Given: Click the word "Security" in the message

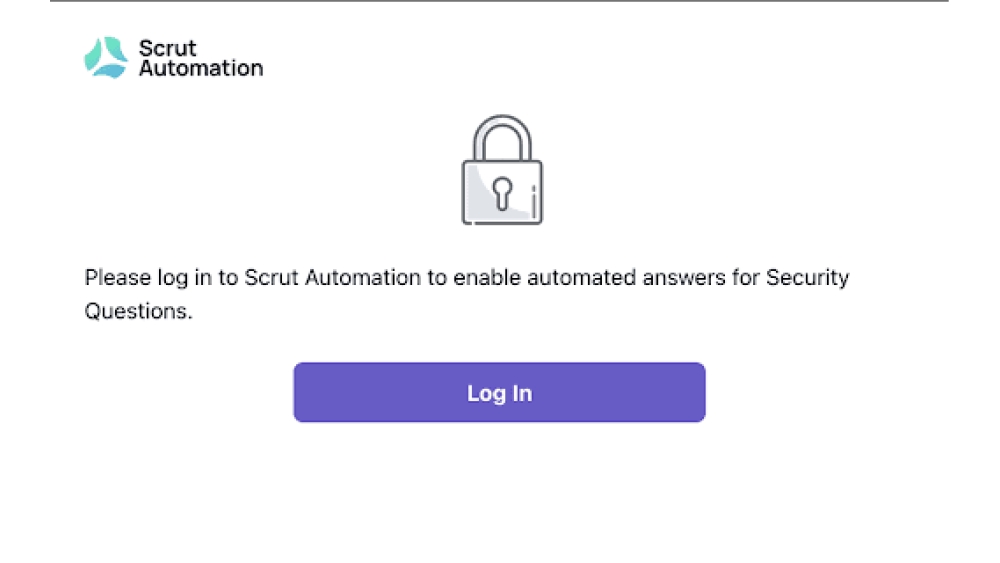Looking at the screenshot, I should (807, 278).
